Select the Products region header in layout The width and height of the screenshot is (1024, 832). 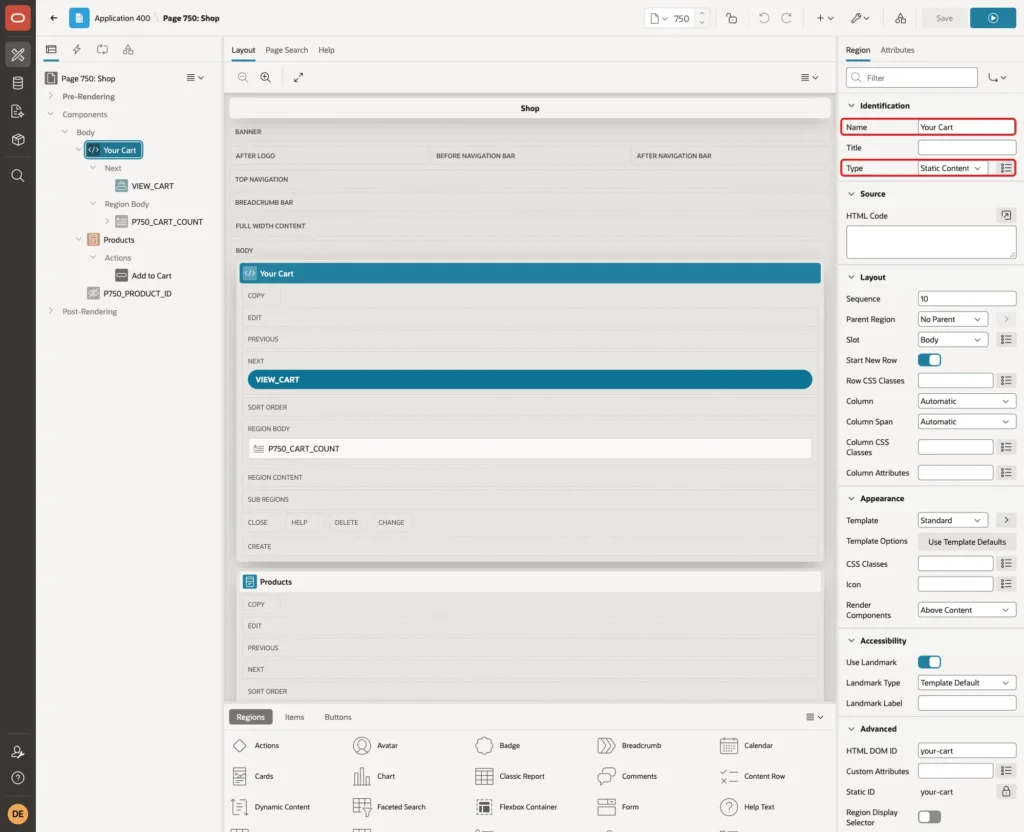click(530, 582)
